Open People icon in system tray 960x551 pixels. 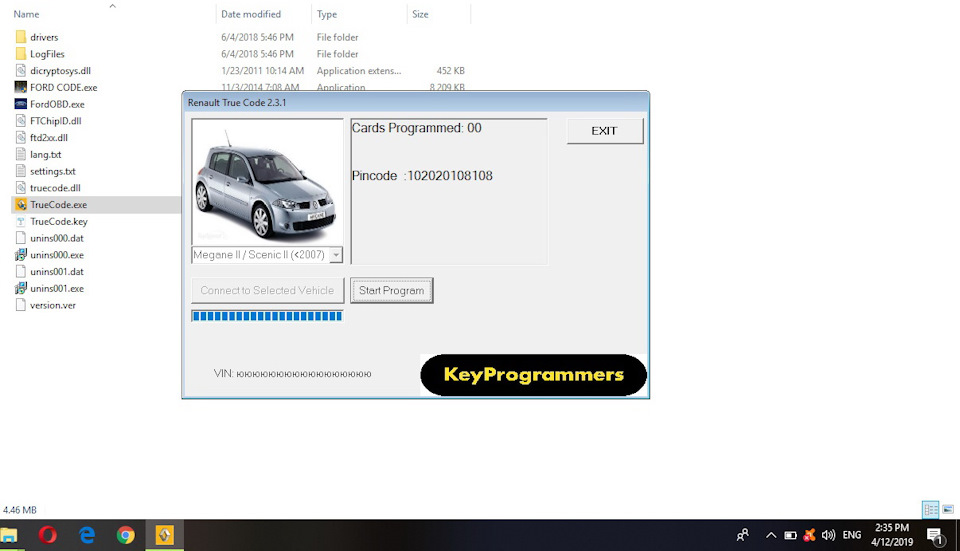(743, 535)
